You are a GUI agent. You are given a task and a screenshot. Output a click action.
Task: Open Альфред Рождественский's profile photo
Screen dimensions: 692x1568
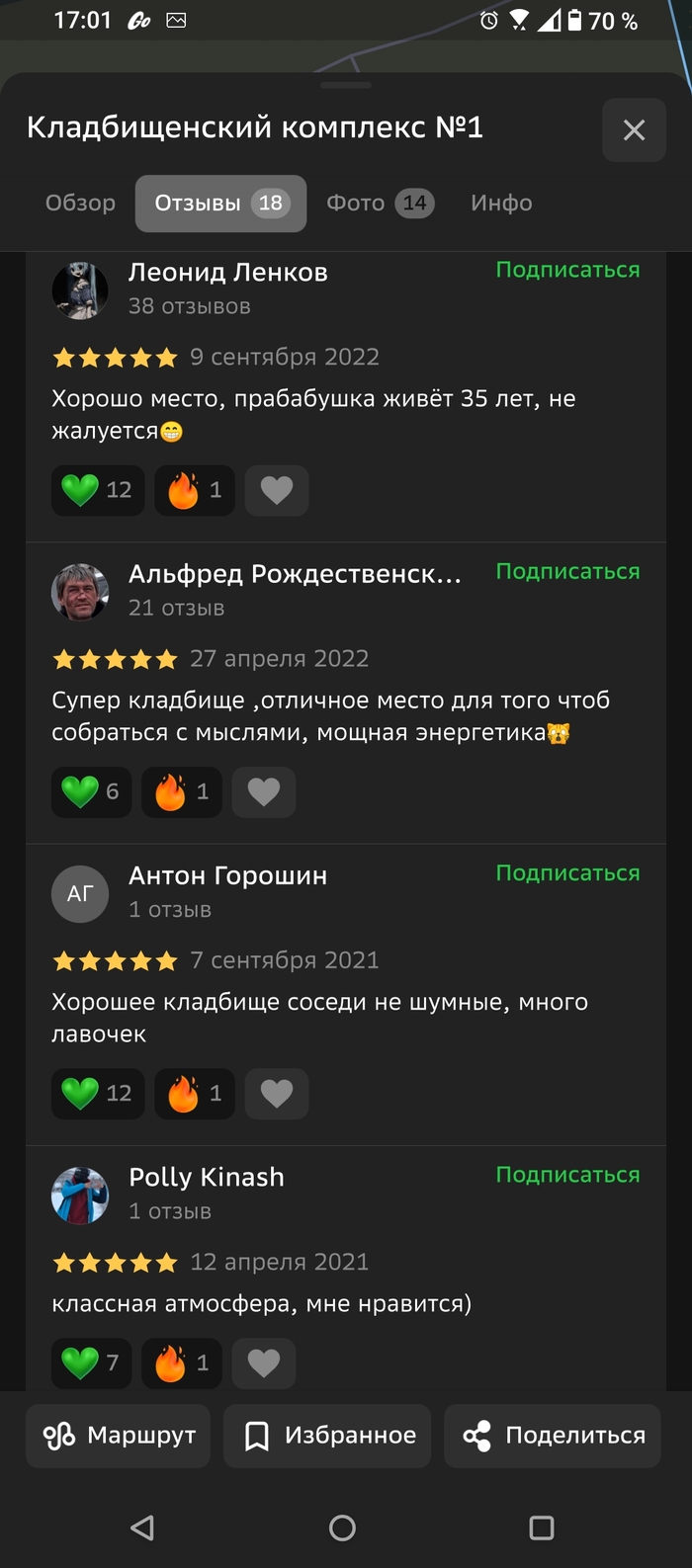pos(80,592)
